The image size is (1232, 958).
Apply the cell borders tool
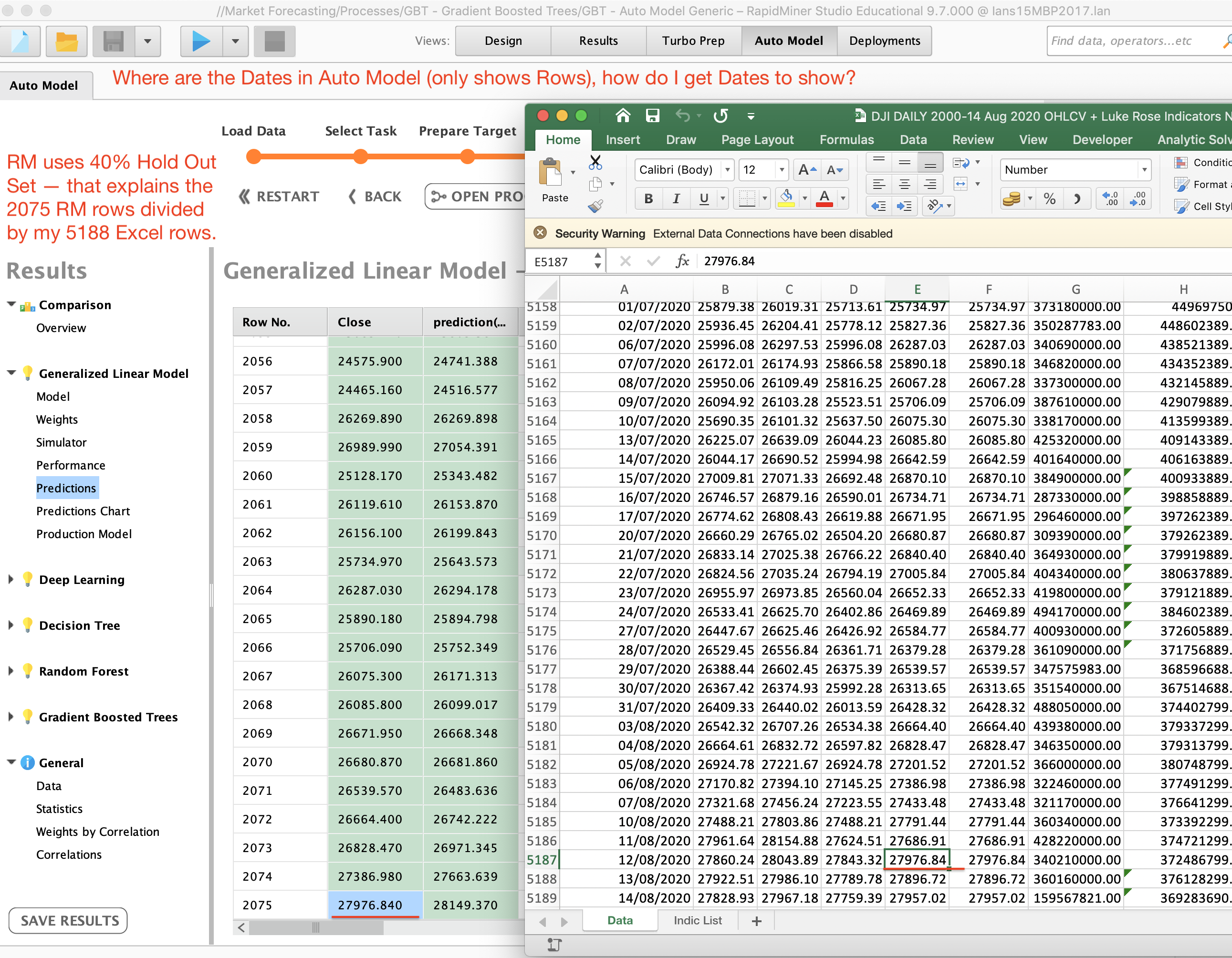pos(747,198)
